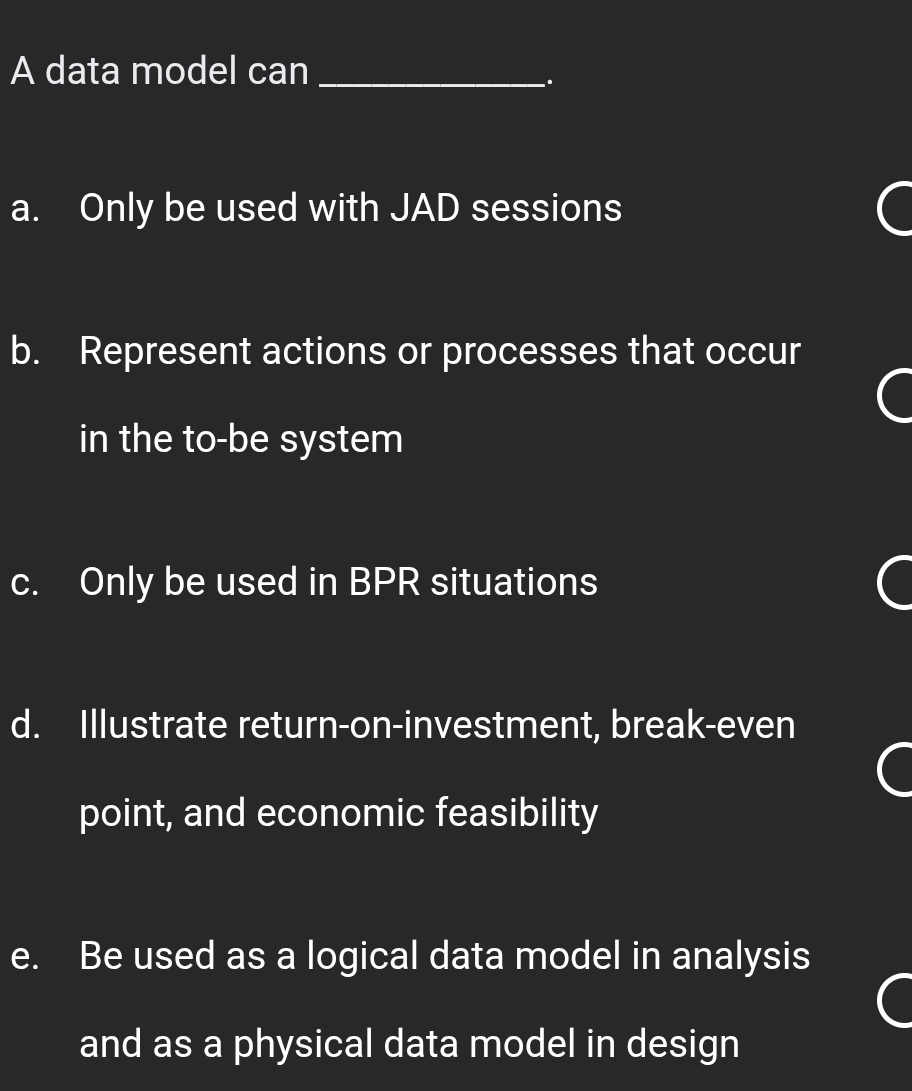This screenshot has height=1091, width=912.
Task: Choose answer 'Only be used in BPR situations'
Action: point(338,582)
